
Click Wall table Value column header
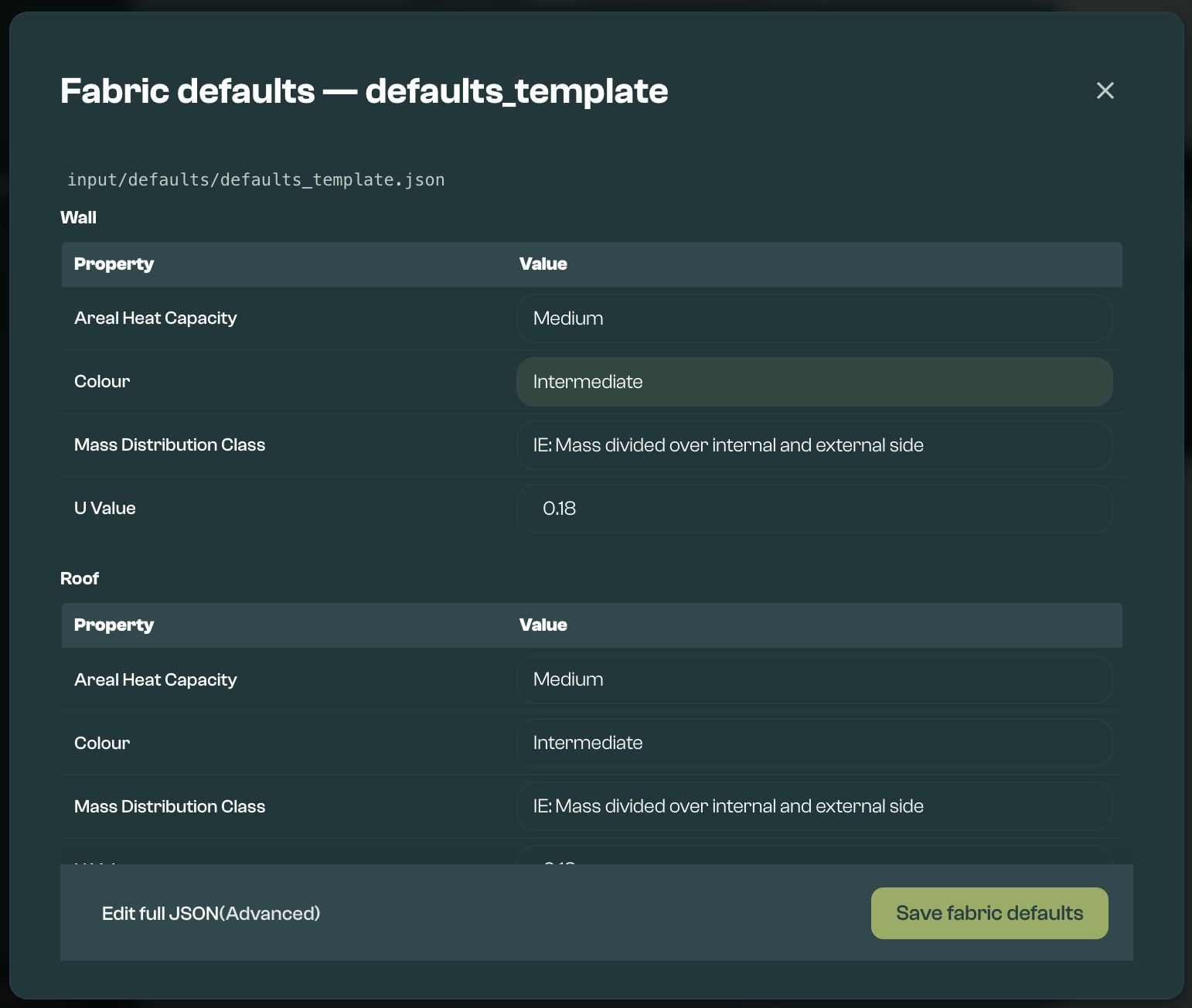543,264
